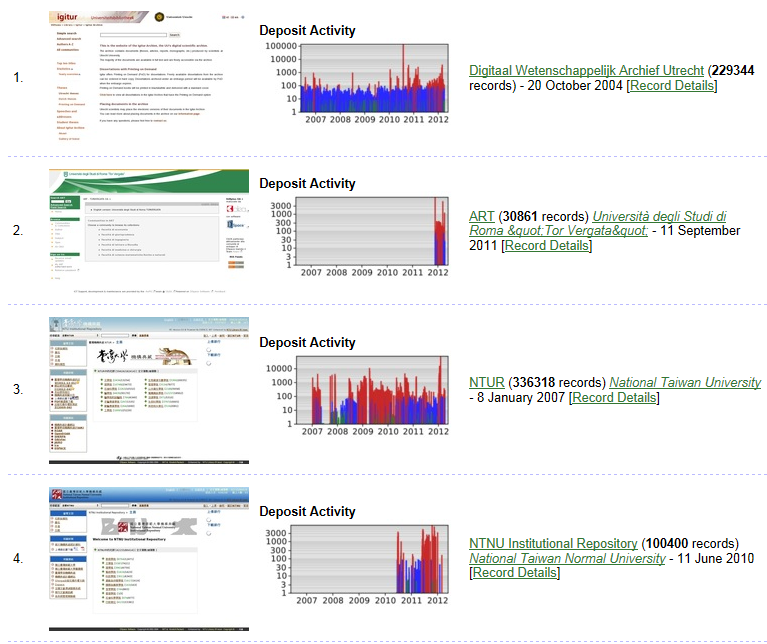Click '20 October 2004' date text
Viewport: 767px width, 644px height.
click(x=575, y=86)
